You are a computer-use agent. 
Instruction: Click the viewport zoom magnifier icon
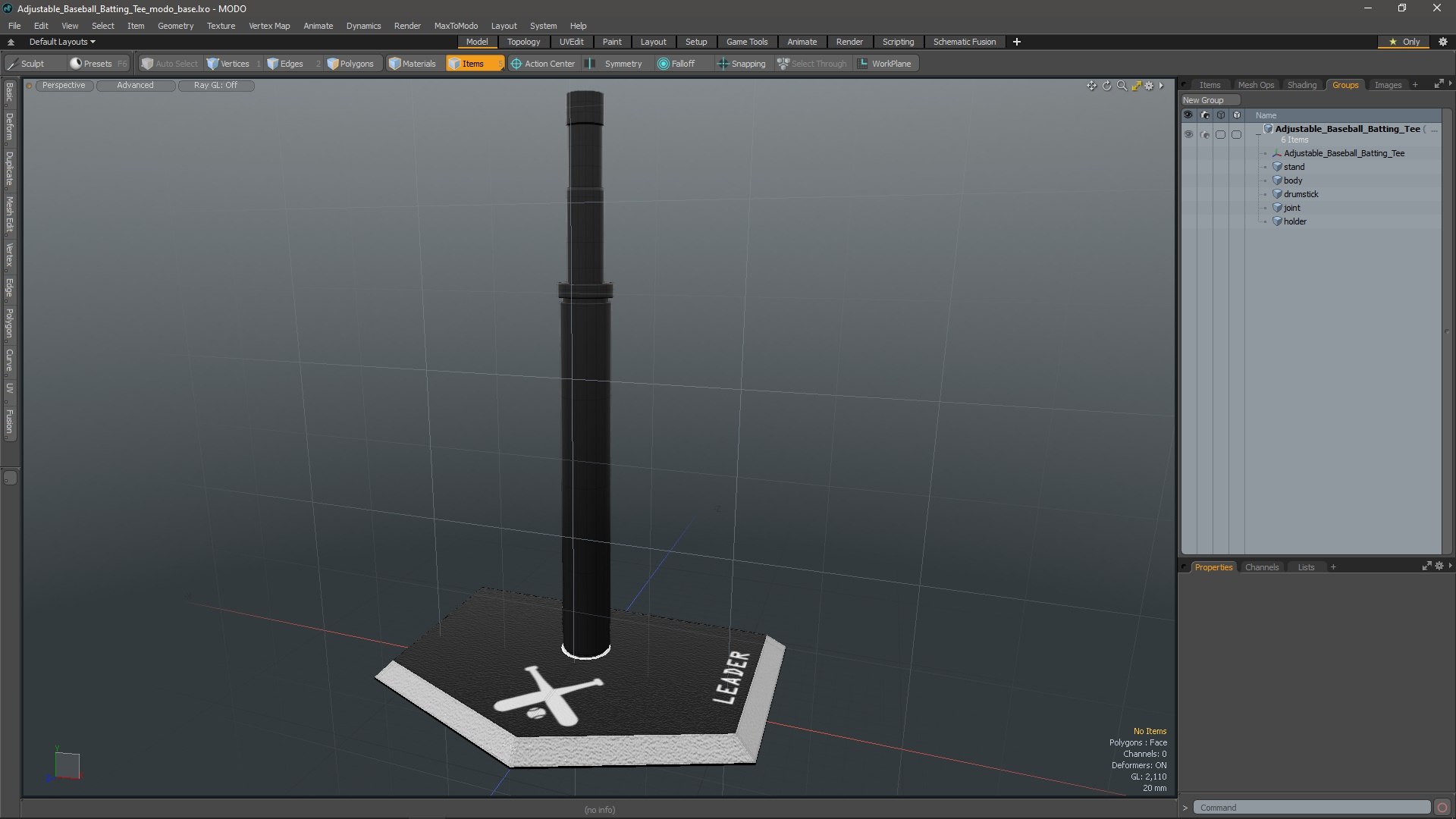point(1122,86)
